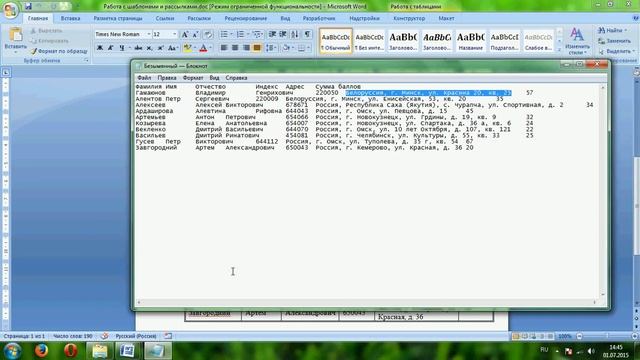Open the Clipboard pane launcher
640x360 pixels.
click(x=87, y=60)
